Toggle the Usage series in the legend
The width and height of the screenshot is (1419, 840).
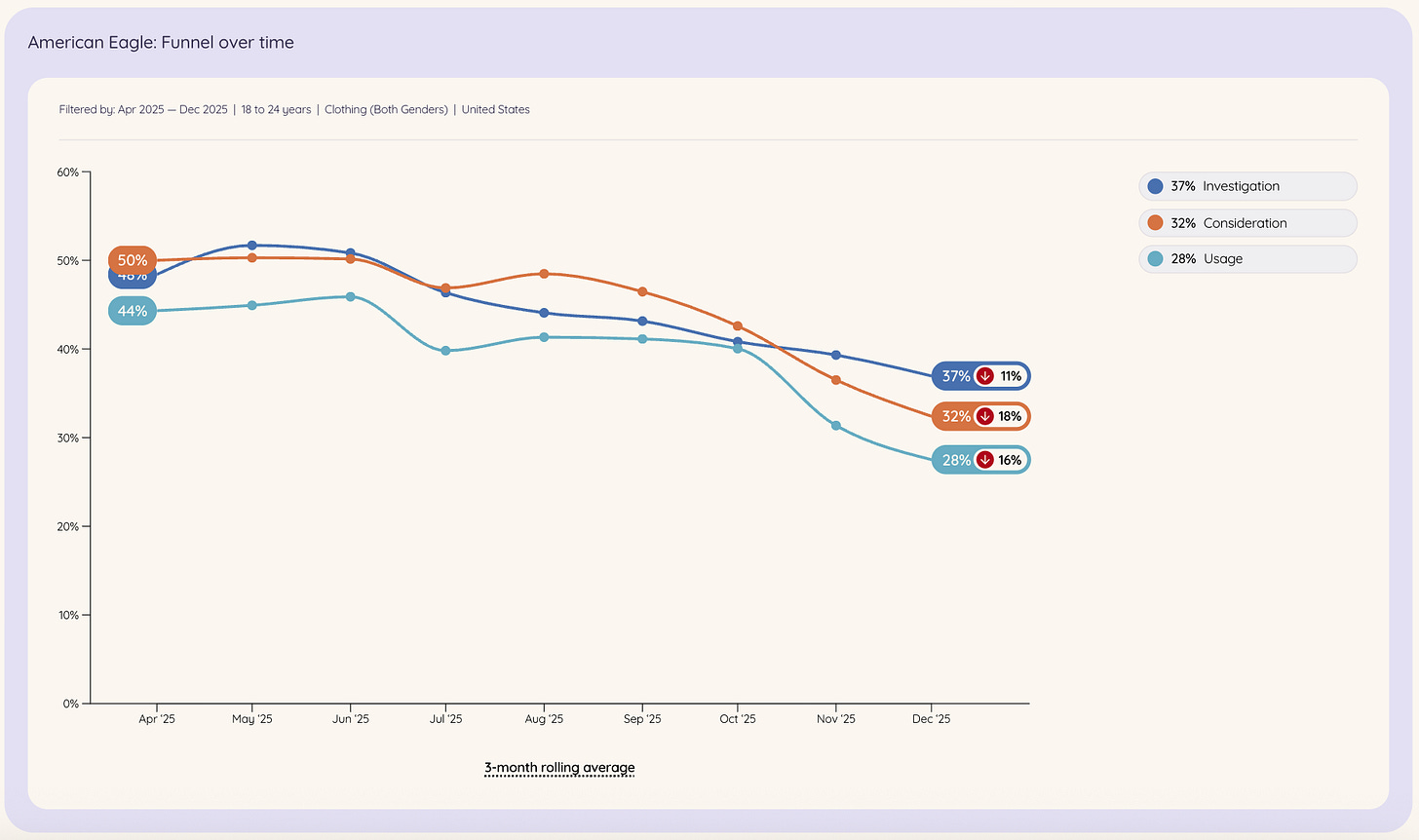[1247, 259]
